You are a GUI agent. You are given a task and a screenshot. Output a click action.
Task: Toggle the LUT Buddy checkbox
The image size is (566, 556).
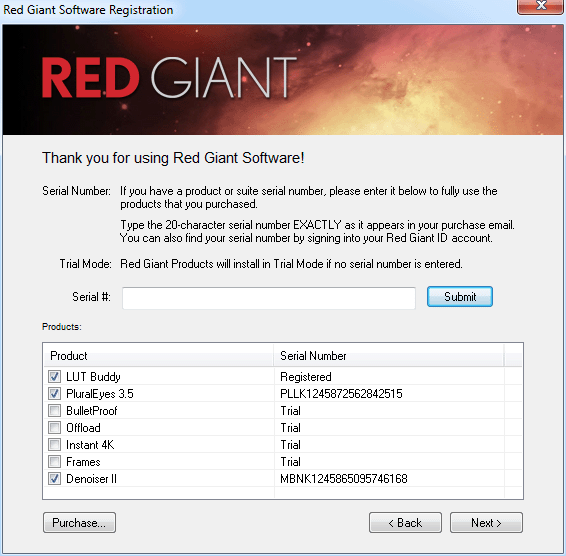tap(55, 377)
